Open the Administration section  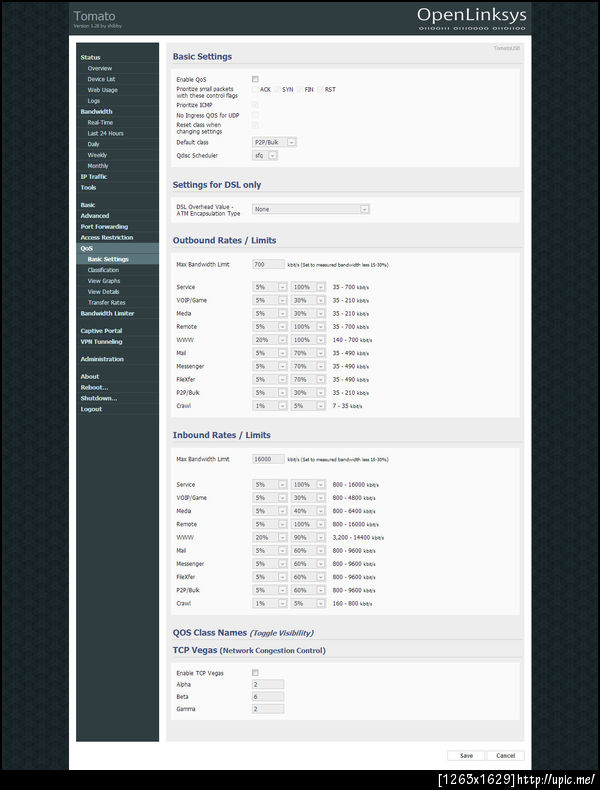pos(102,359)
